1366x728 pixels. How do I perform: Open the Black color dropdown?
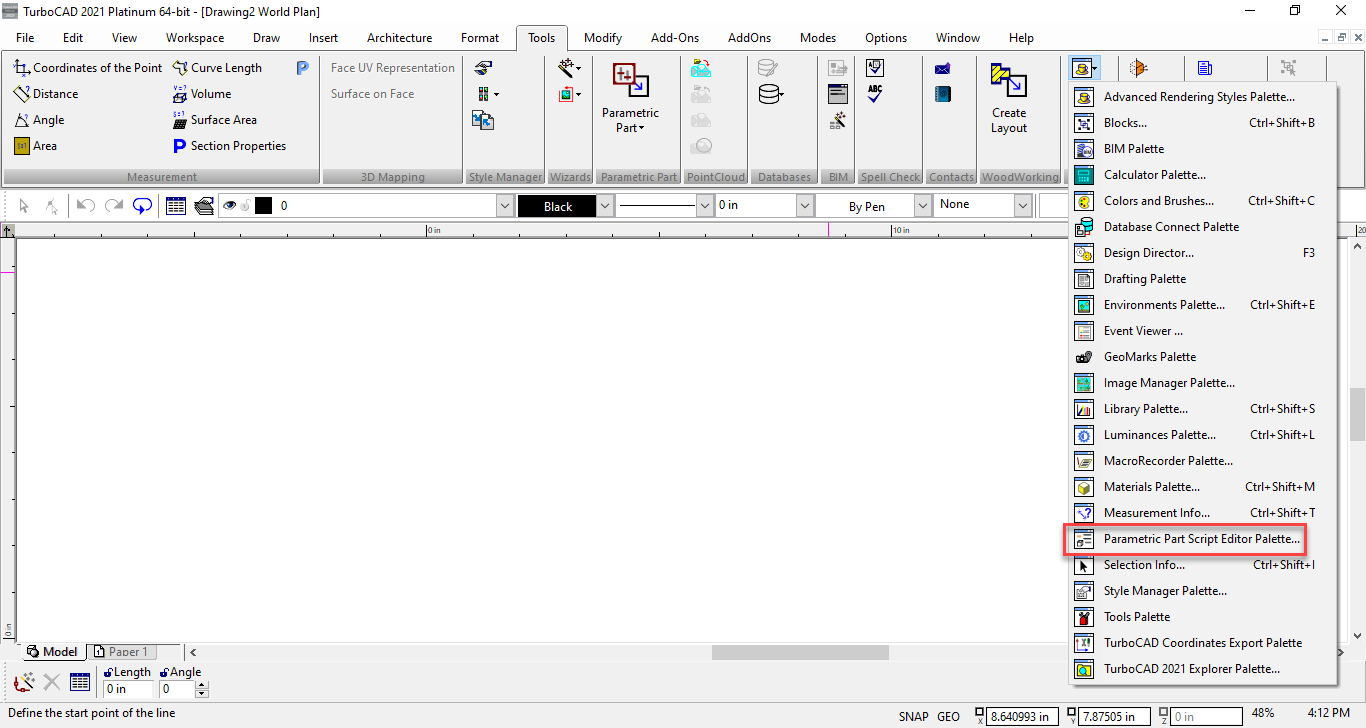pos(605,206)
